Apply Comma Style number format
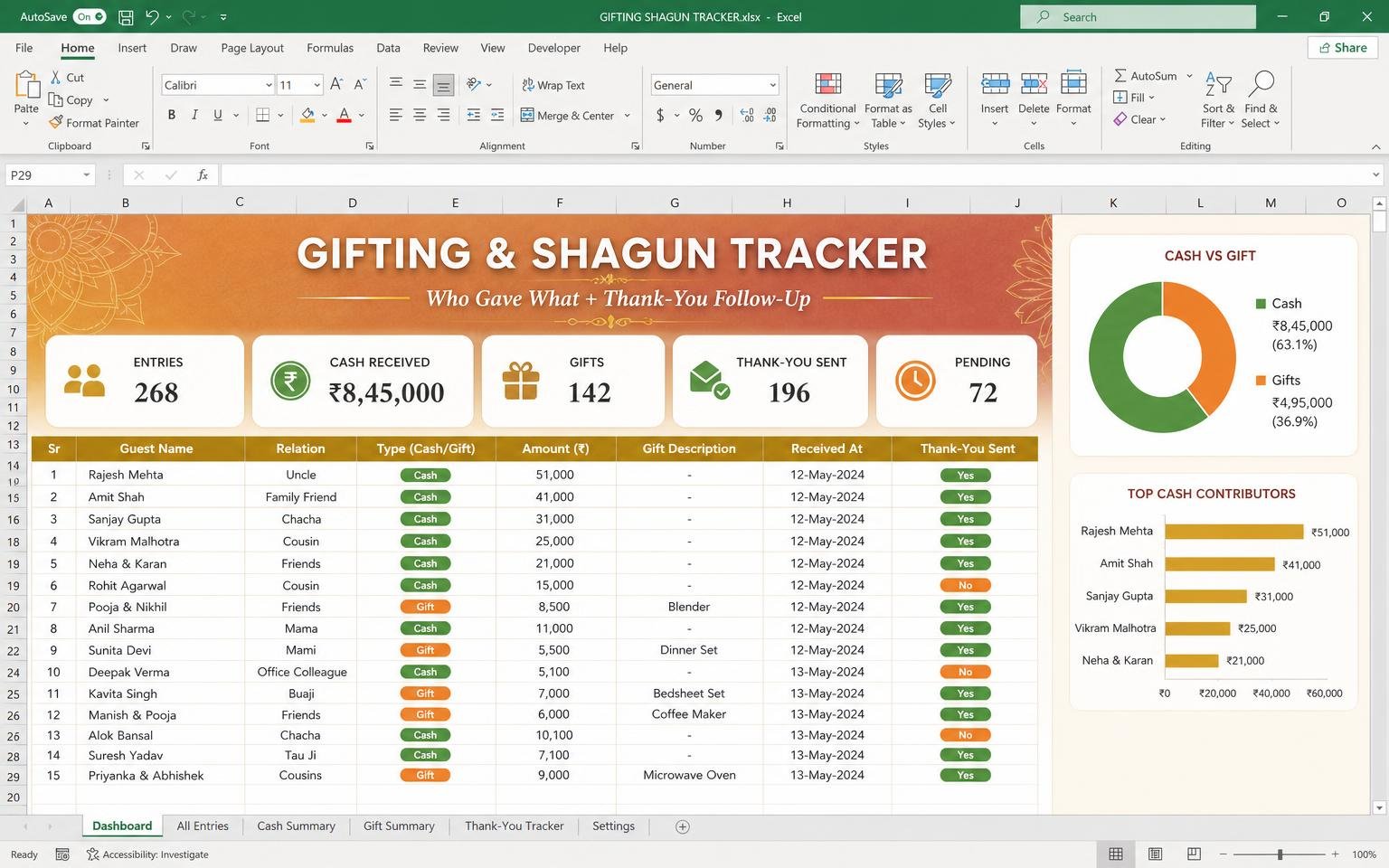Image resolution: width=1389 pixels, height=868 pixels. 718,115
